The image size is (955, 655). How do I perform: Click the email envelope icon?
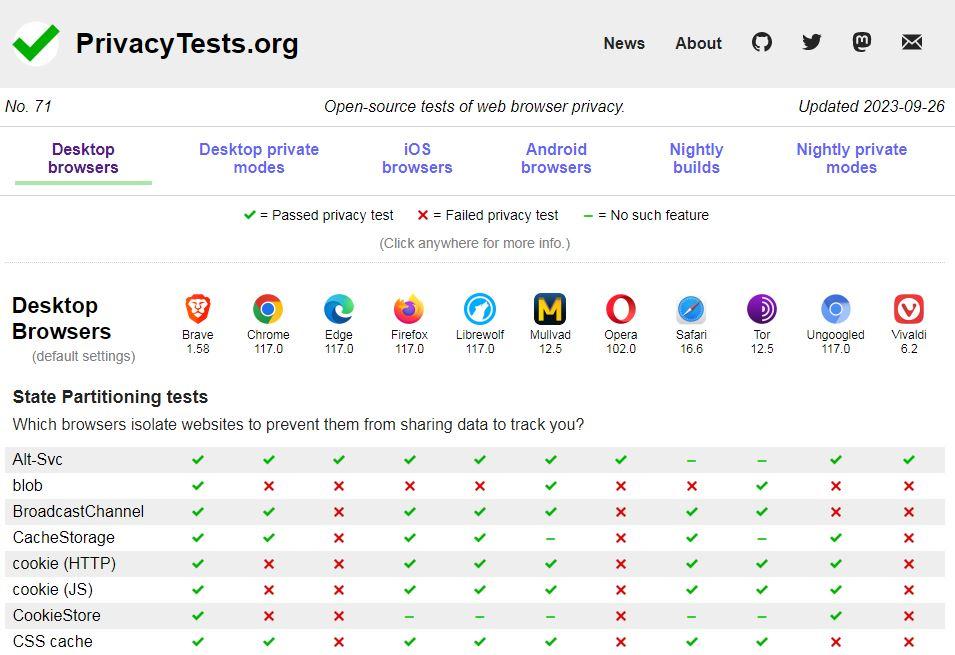tap(911, 42)
